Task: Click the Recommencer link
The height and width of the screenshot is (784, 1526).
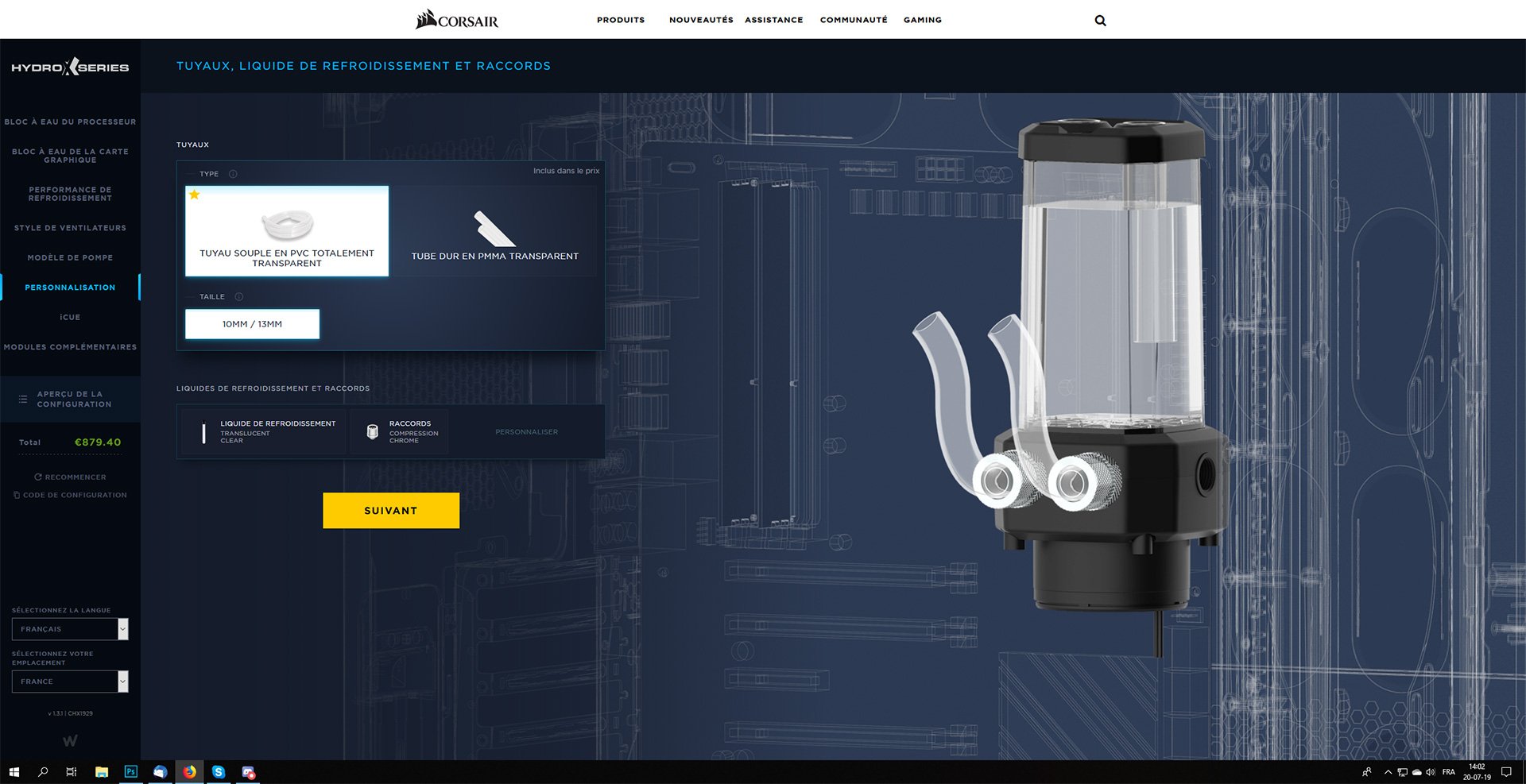Action: [70, 477]
